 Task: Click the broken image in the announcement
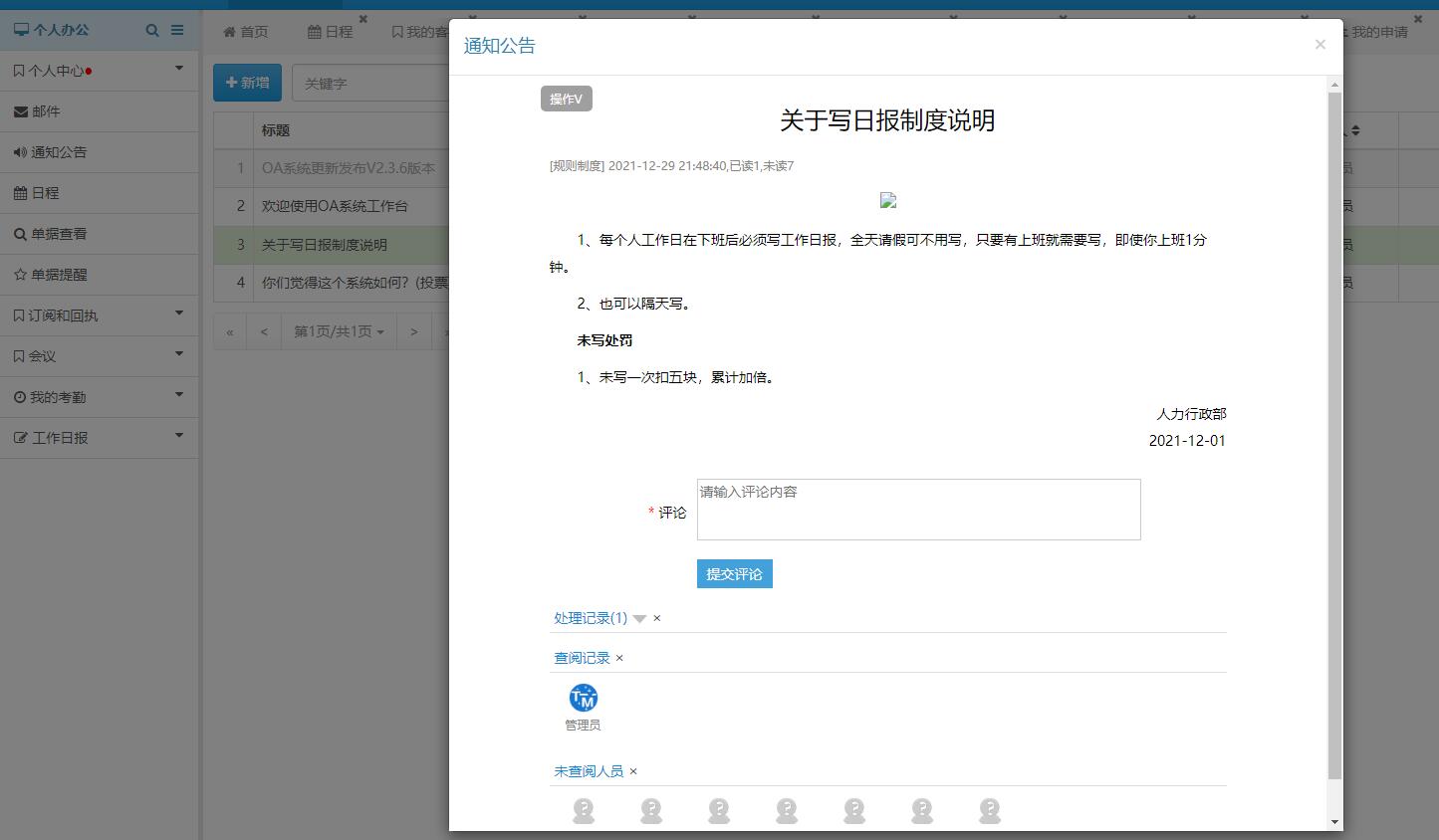click(x=888, y=201)
